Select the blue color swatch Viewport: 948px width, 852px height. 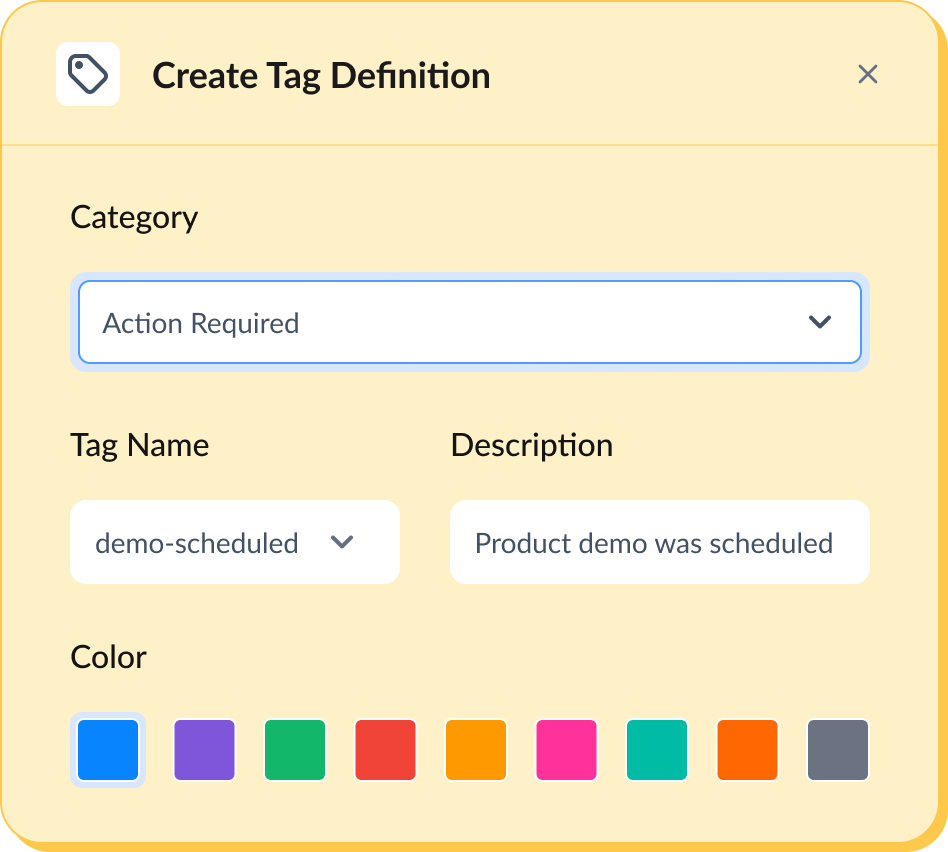pyautogui.click(x=108, y=750)
